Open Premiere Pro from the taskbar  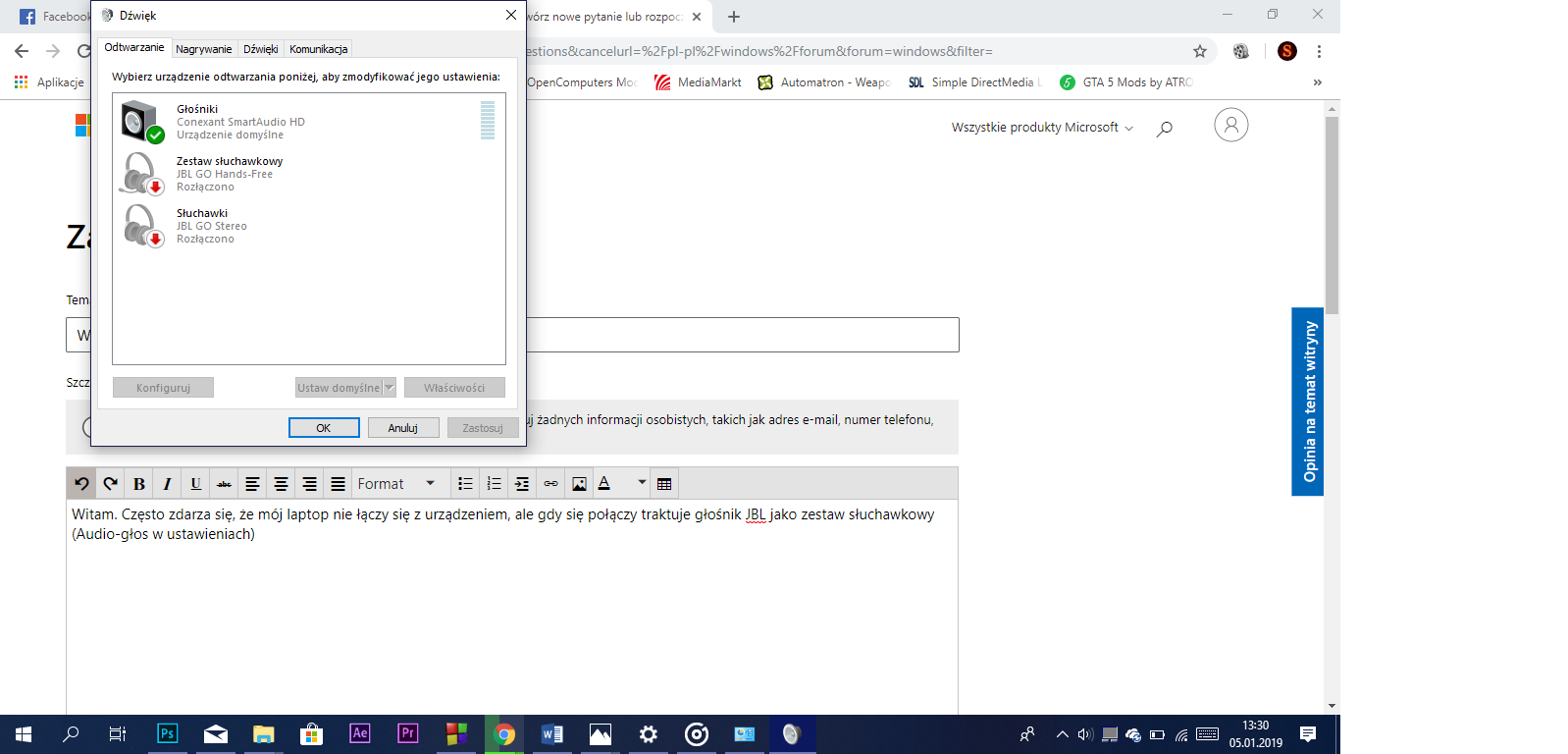click(x=408, y=733)
